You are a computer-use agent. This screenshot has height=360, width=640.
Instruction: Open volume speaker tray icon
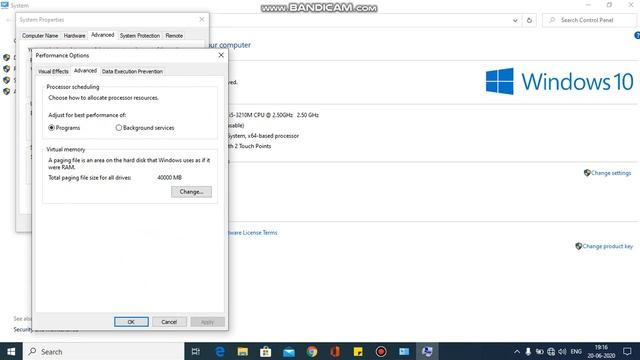[x=562, y=351]
